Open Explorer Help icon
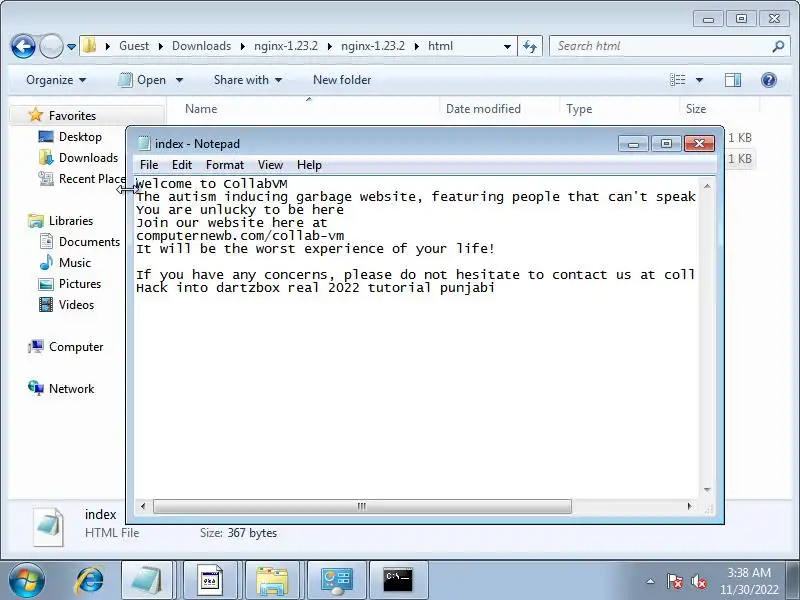 point(768,80)
